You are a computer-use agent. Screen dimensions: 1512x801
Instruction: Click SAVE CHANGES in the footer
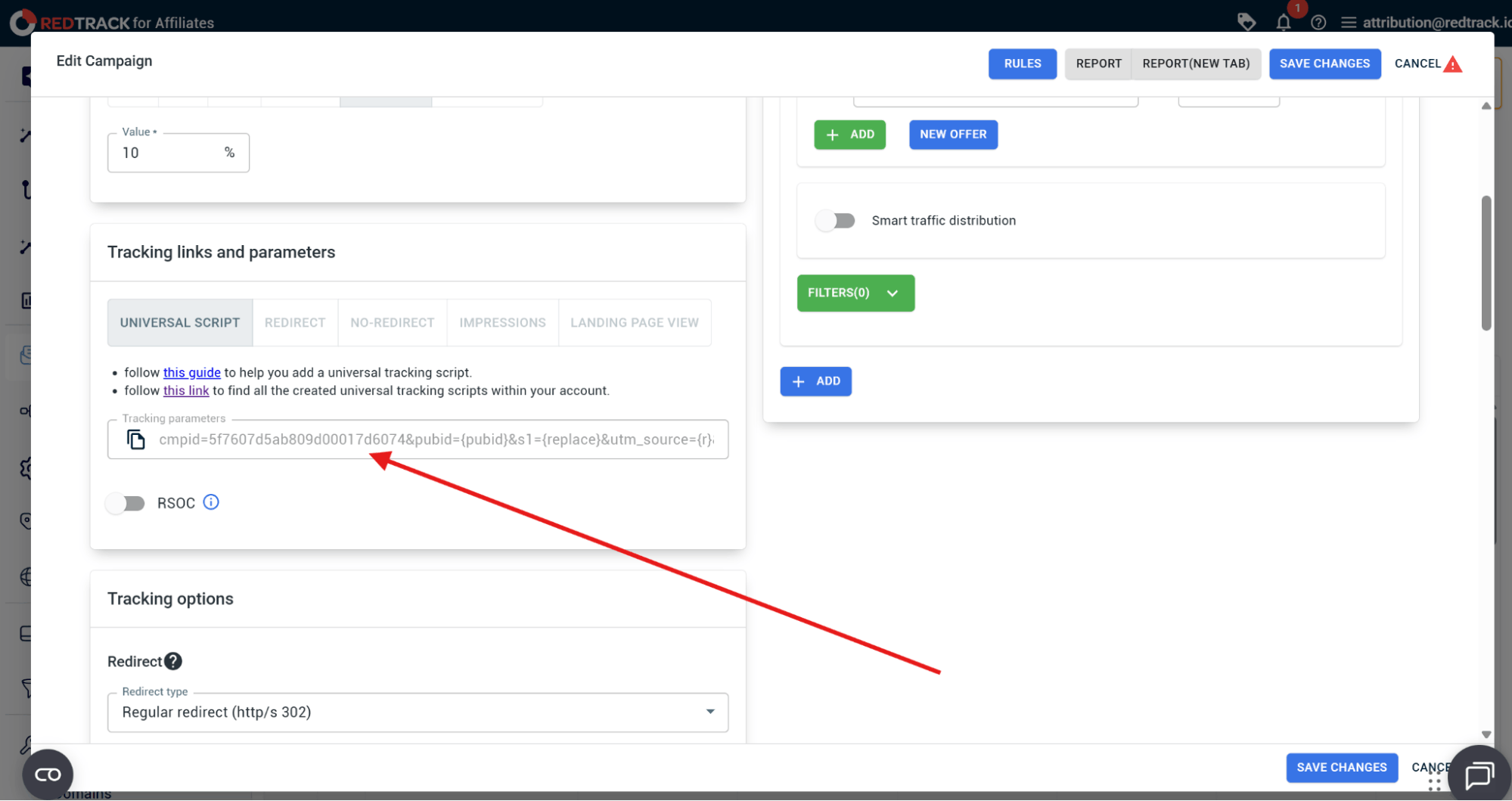(x=1342, y=768)
